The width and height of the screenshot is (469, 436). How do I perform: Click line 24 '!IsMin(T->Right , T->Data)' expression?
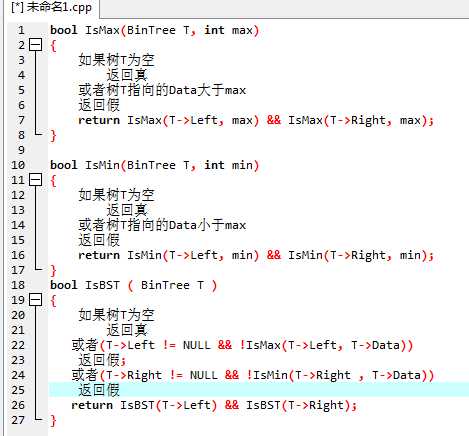[x=337, y=375]
